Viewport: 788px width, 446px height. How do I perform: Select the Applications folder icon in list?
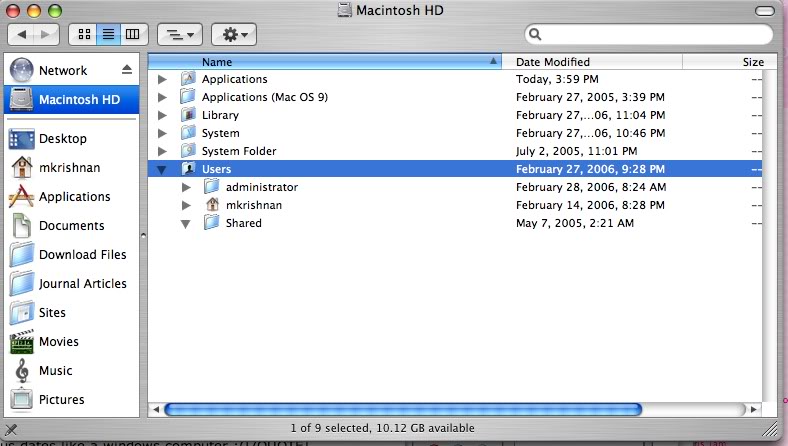click(x=188, y=78)
